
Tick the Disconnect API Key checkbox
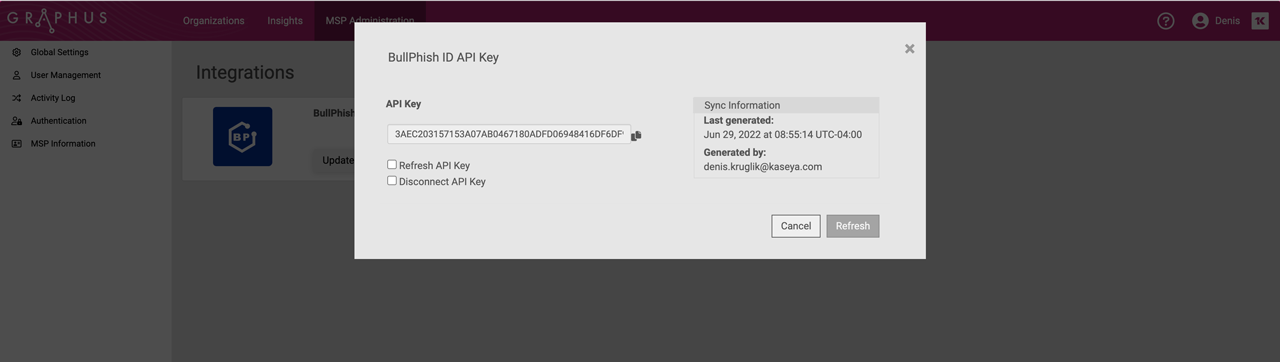[392, 181]
